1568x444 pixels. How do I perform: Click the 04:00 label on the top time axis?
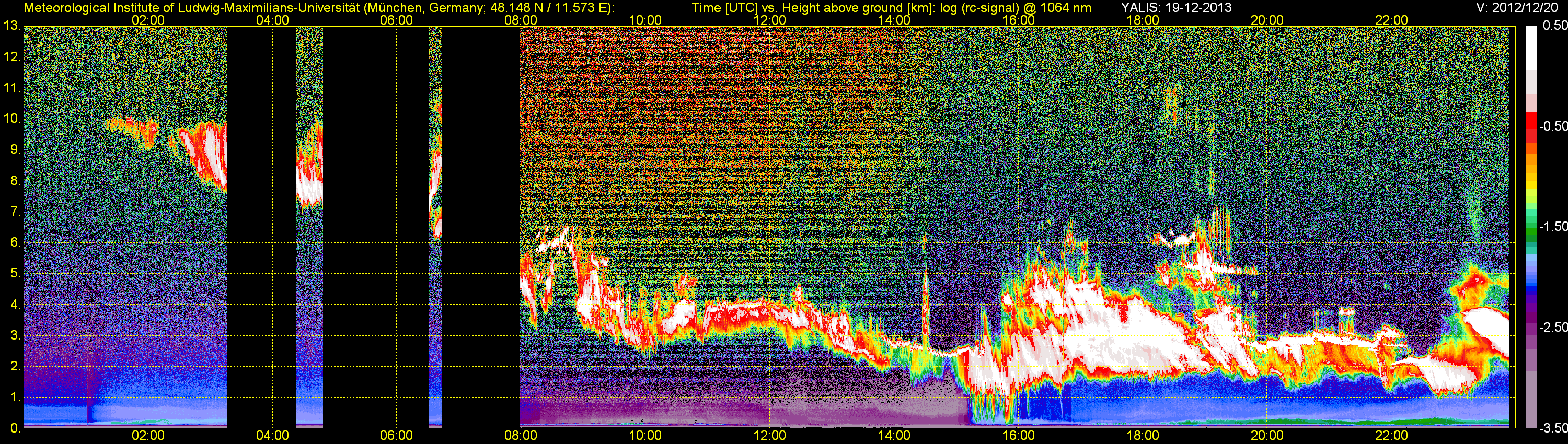click(x=272, y=20)
